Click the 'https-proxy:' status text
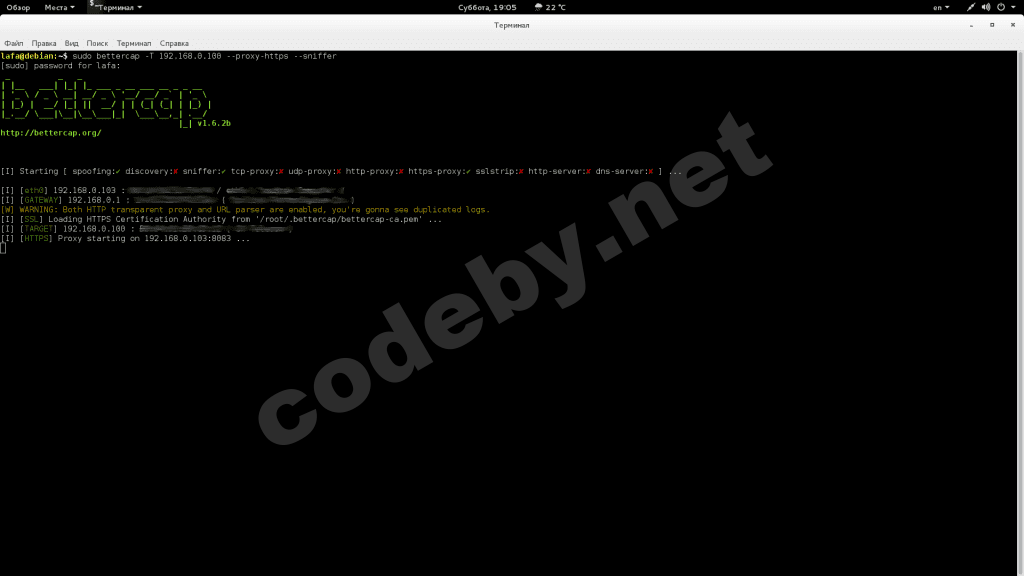The image size is (1024, 576). [439, 171]
